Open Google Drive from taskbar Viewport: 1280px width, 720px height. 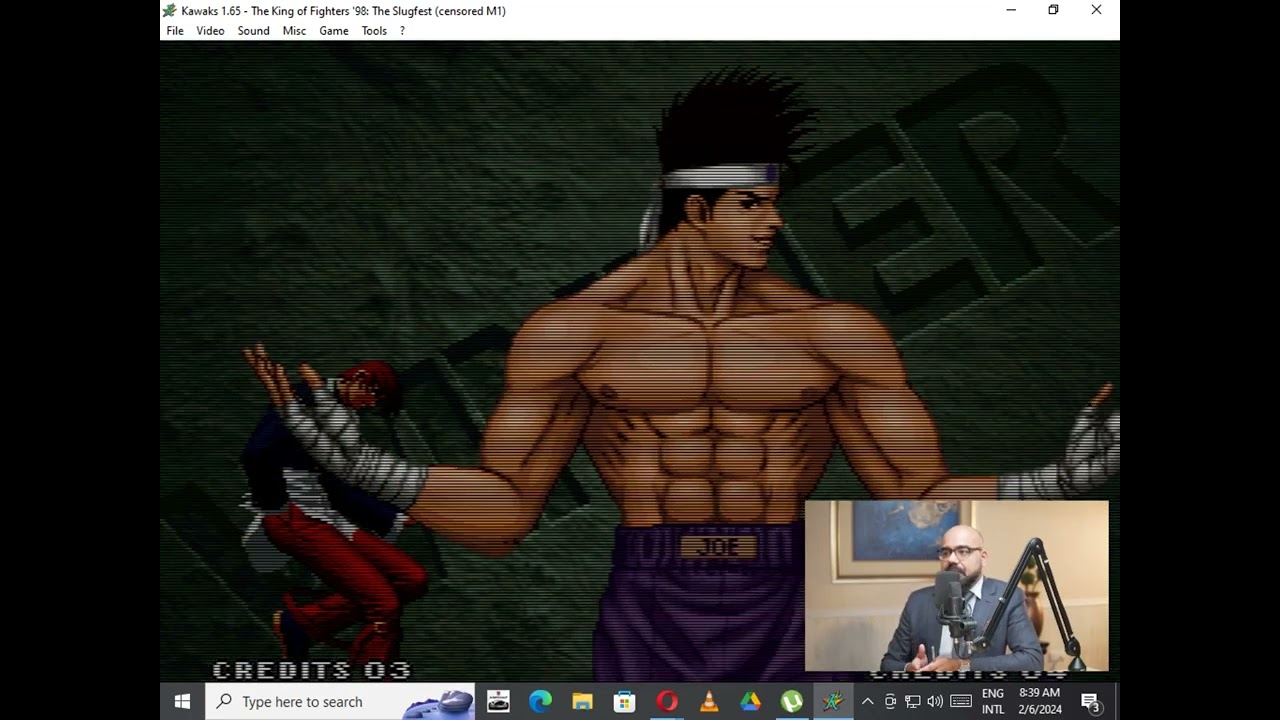tap(750, 702)
